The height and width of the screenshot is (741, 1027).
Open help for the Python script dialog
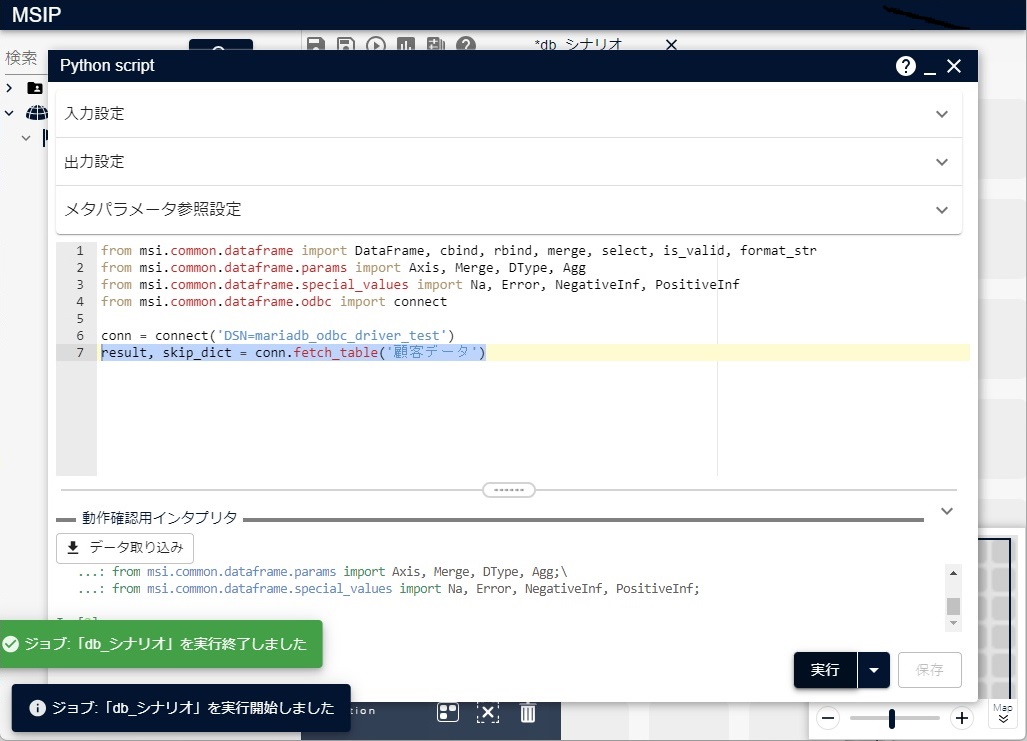[905, 66]
